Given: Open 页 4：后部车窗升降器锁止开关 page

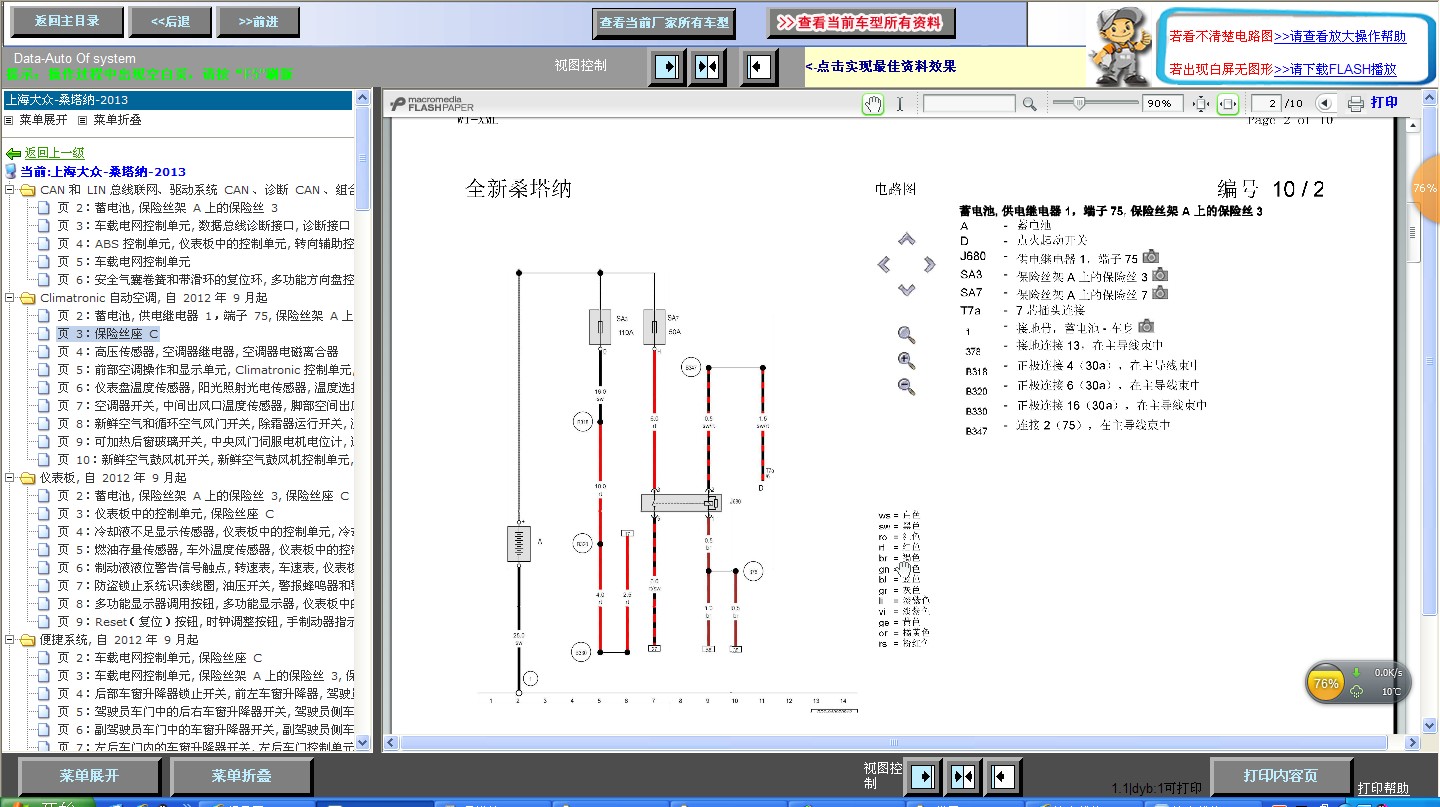Looking at the screenshot, I should 205,694.
